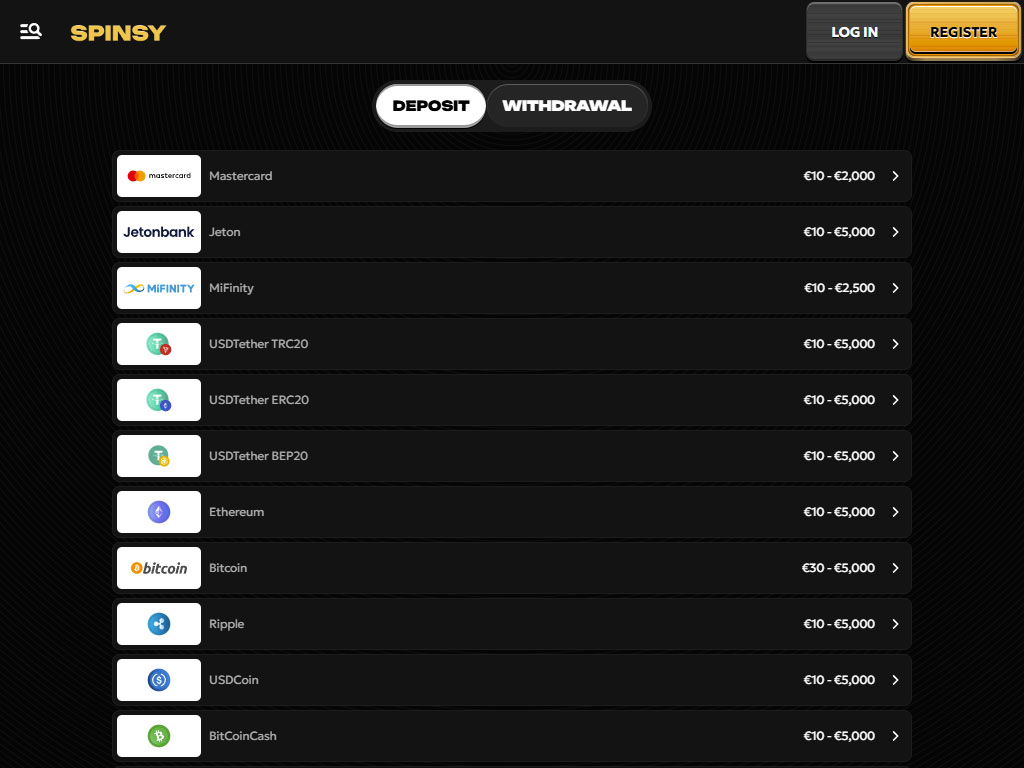Click USDCoin limit €10 - €5,000

839,680
